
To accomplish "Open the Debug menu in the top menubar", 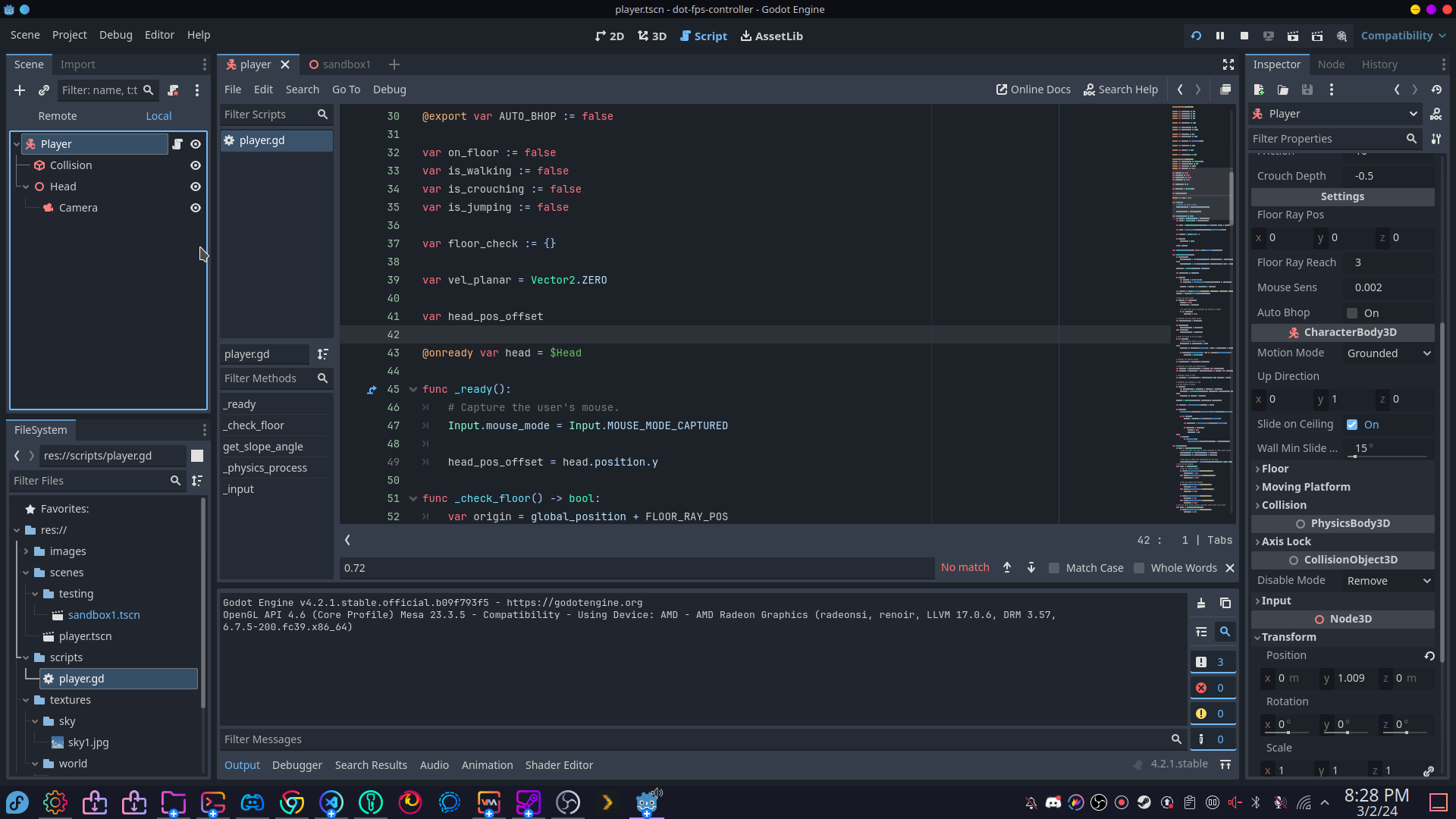I will click(115, 35).
